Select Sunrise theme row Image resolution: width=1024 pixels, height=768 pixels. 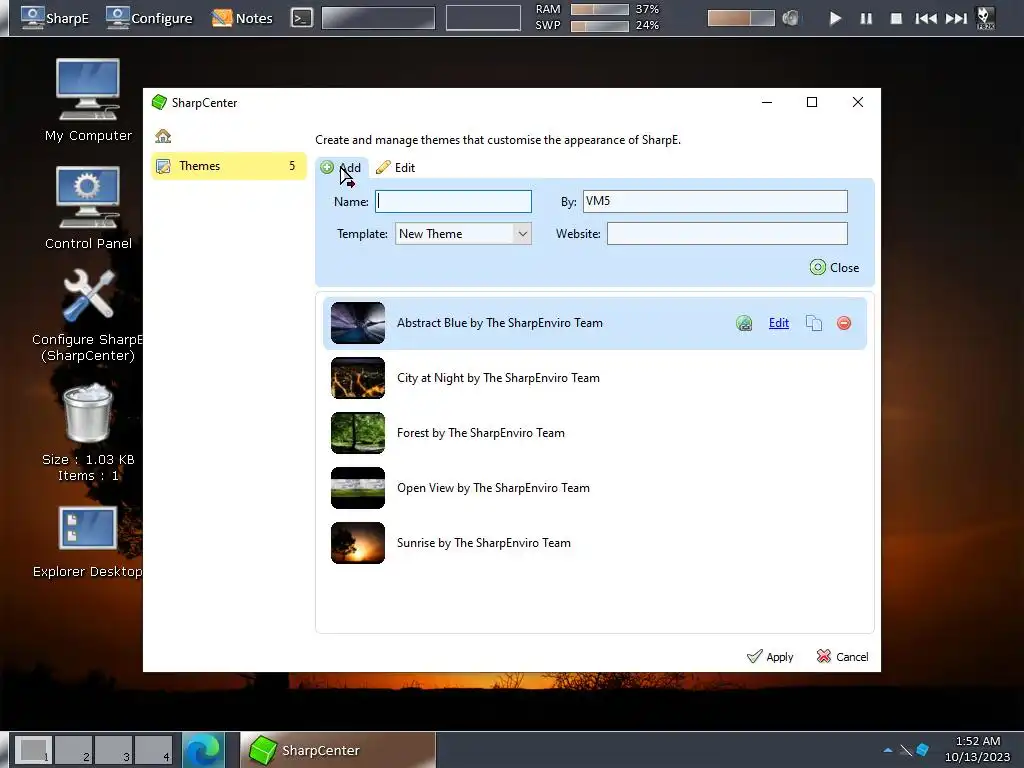pos(594,543)
